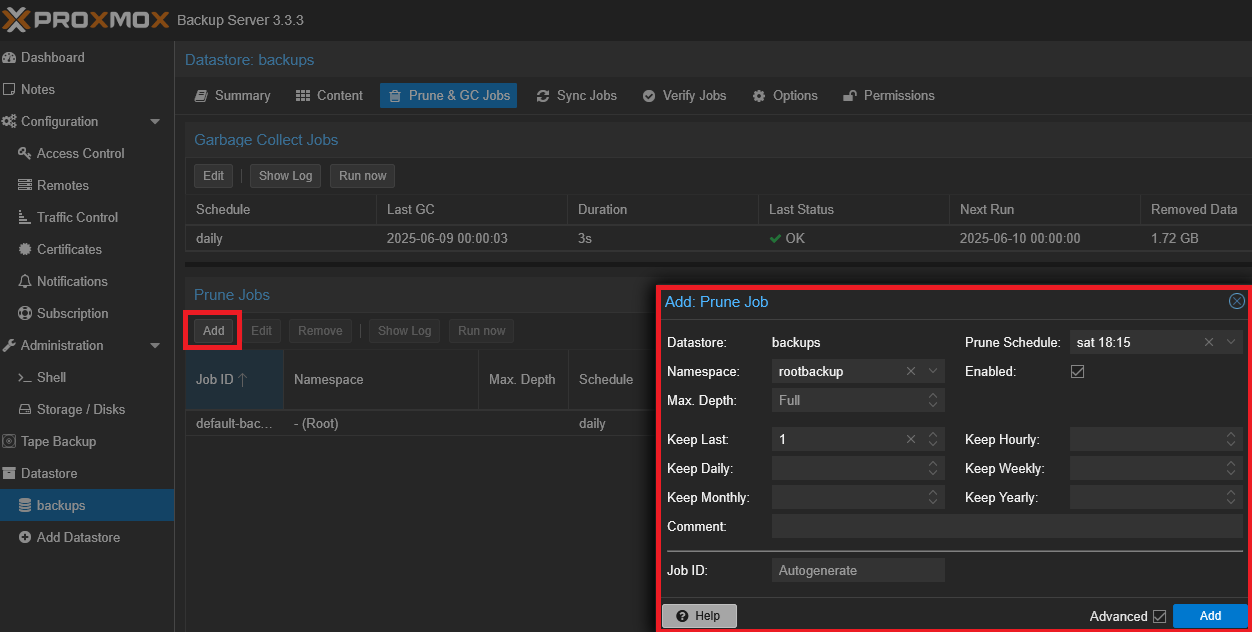
Task: Switch to the Options tab
Action: click(x=785, y=96)
